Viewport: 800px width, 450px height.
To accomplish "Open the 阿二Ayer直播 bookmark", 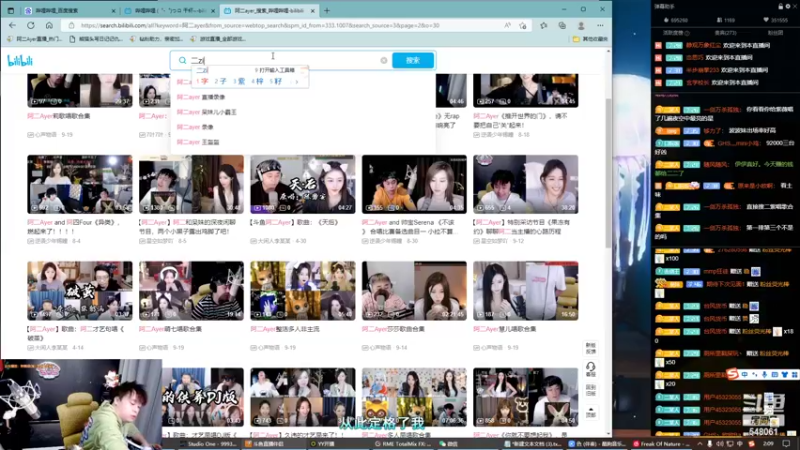I will pos(34,39).
